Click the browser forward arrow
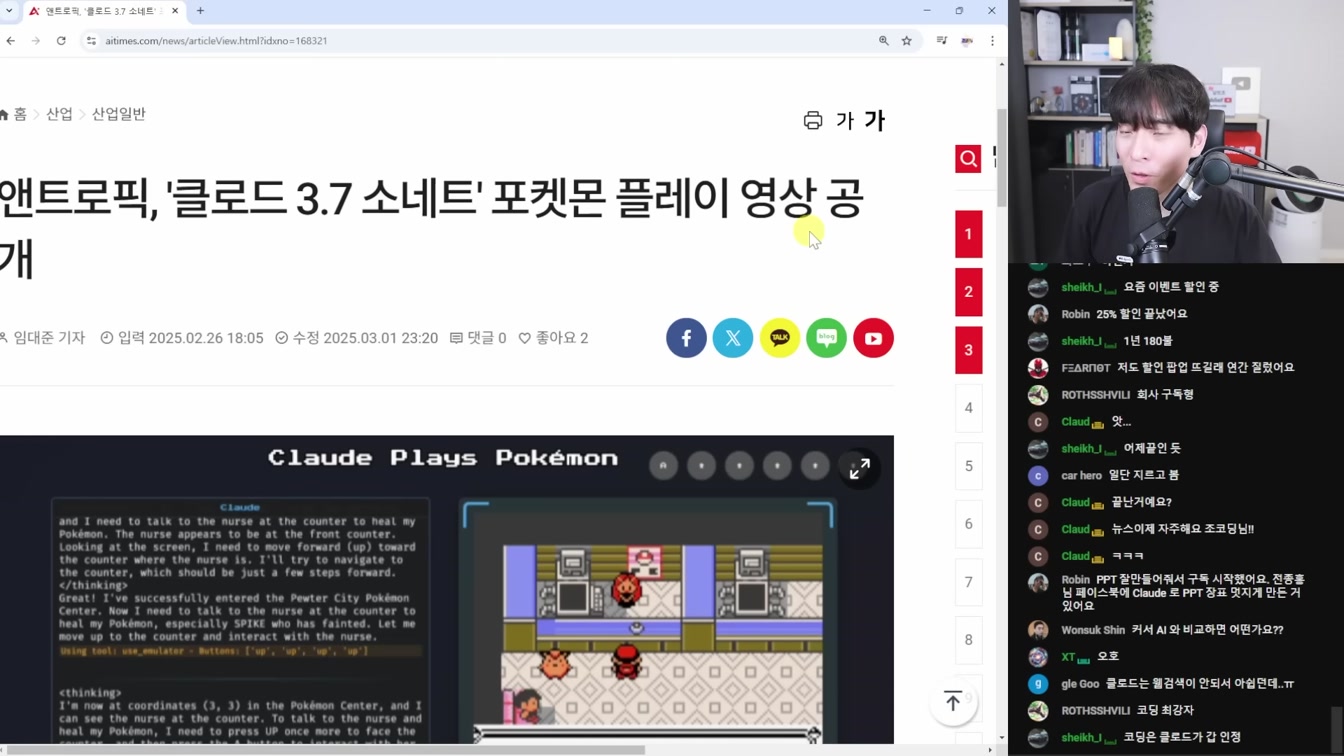This screenshot has height=756, width=1344. tap(35, 41)
